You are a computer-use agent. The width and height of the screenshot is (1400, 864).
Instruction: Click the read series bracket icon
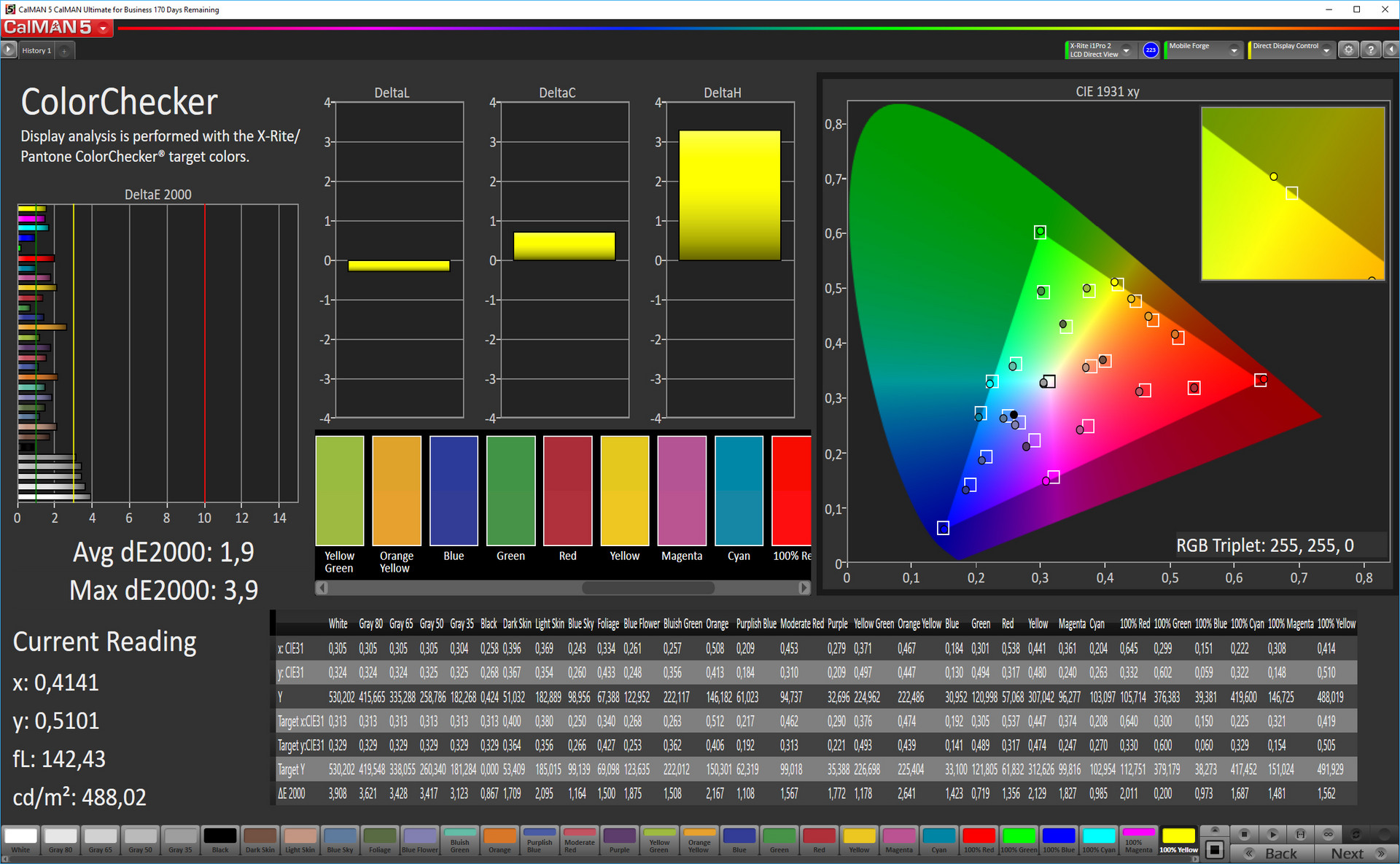(x=1300, y=834)
